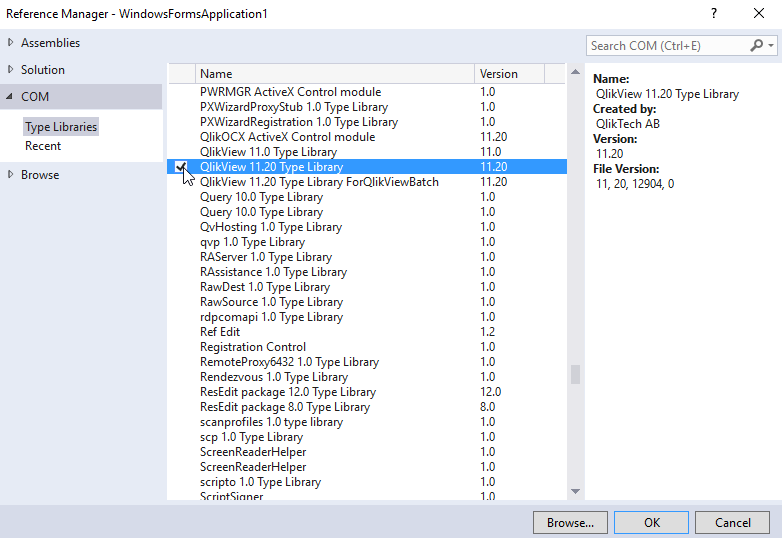This screenshot has height=538, width=782.
Task: Select scripto 1.0 Type Library
Action: [367, 482]
